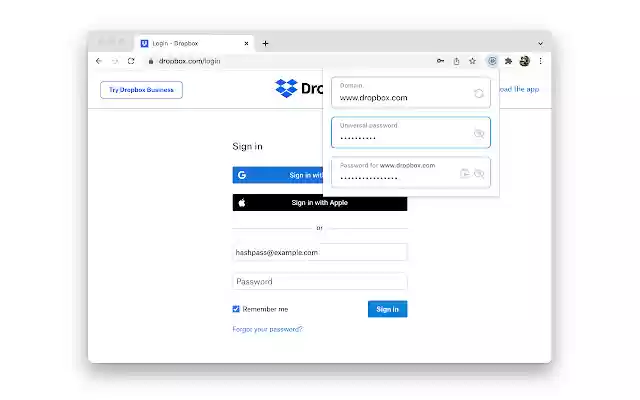
Task: Toggle visibility of the Universal password
Action: [x=479, y=133]
